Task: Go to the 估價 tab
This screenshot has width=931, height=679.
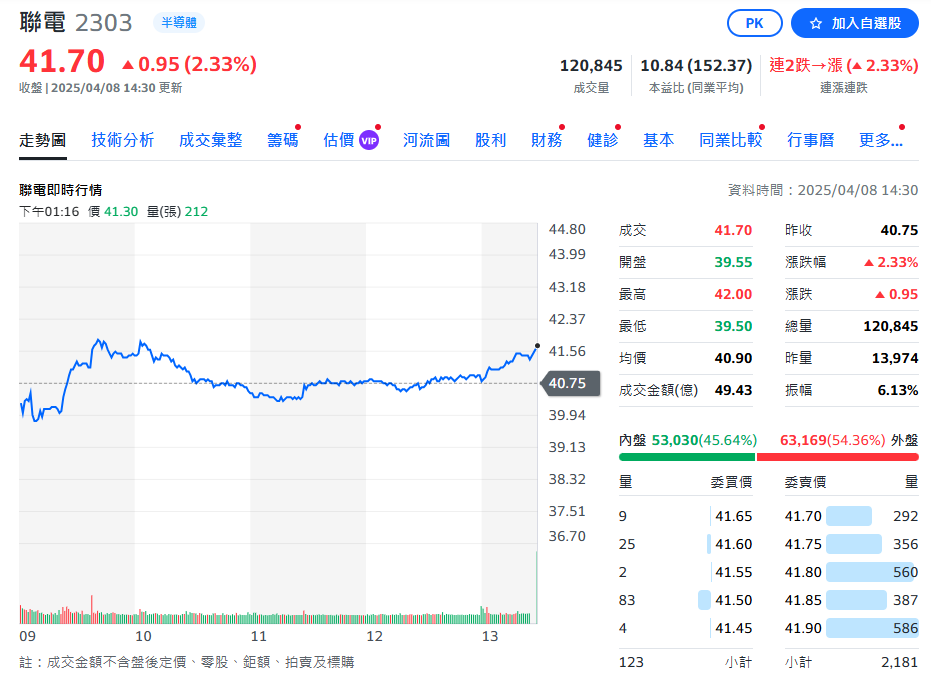Action: (338, 140)
